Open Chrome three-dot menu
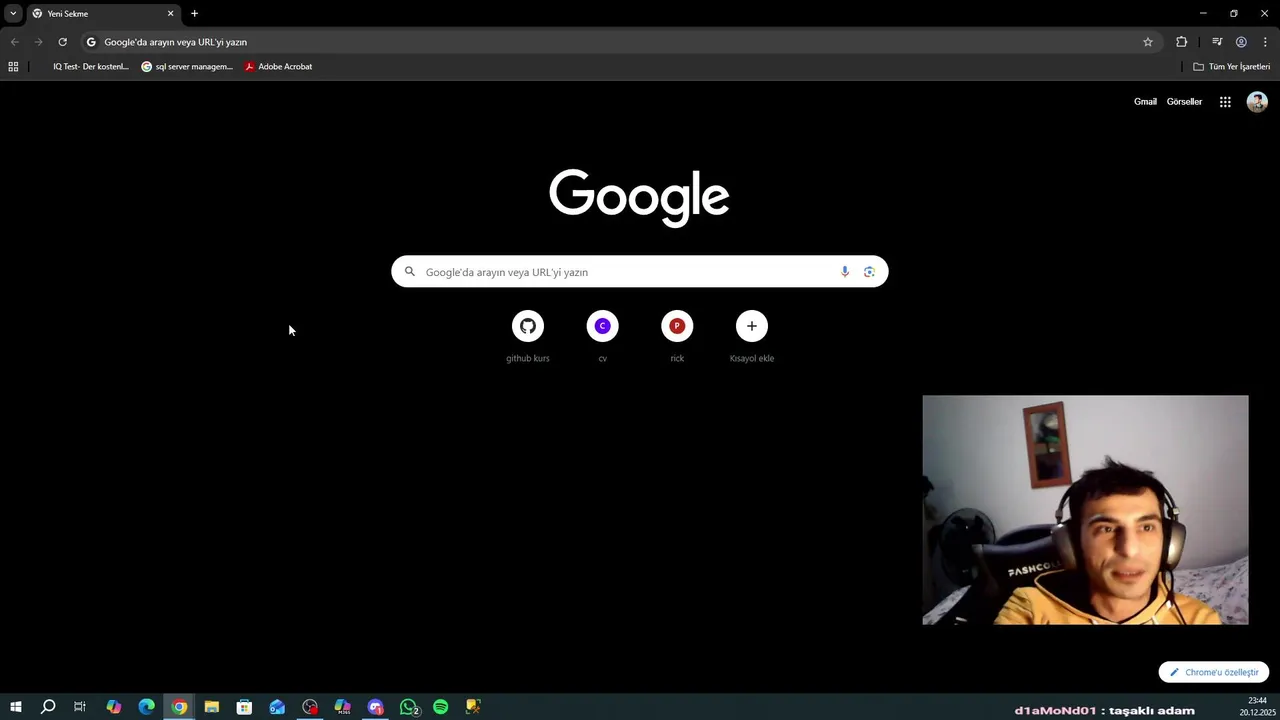 coord(1265,42)
